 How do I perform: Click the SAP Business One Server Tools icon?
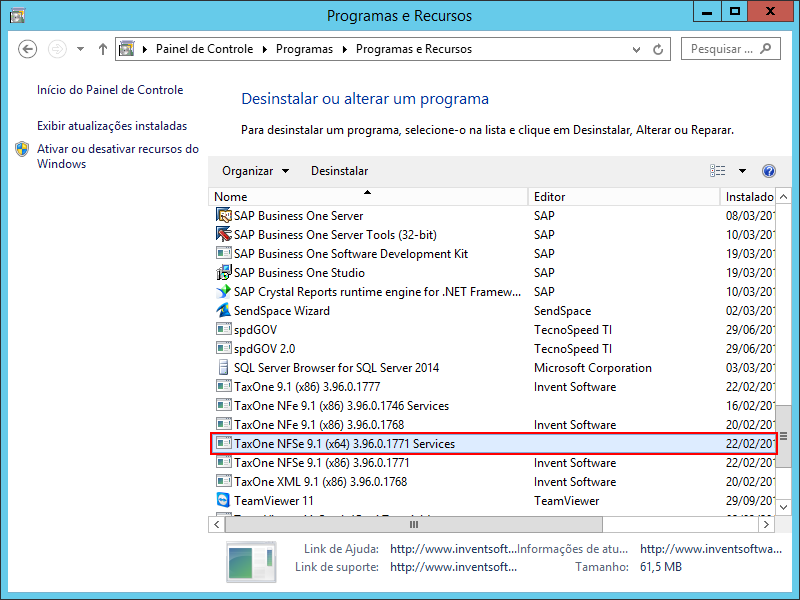[x=223, y=234]
